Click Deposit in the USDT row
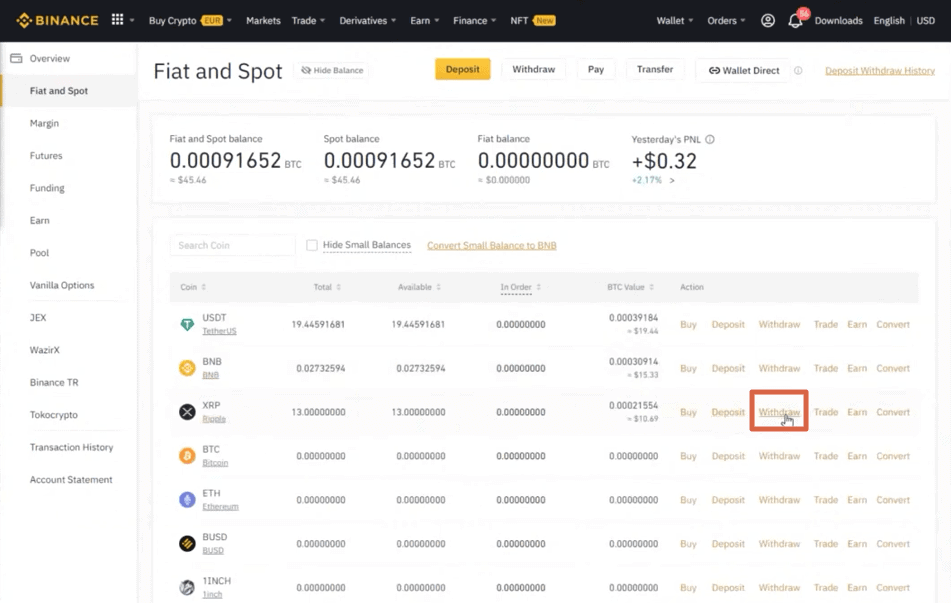The height and width of the screenshot is (603, 951). point(728,325)
